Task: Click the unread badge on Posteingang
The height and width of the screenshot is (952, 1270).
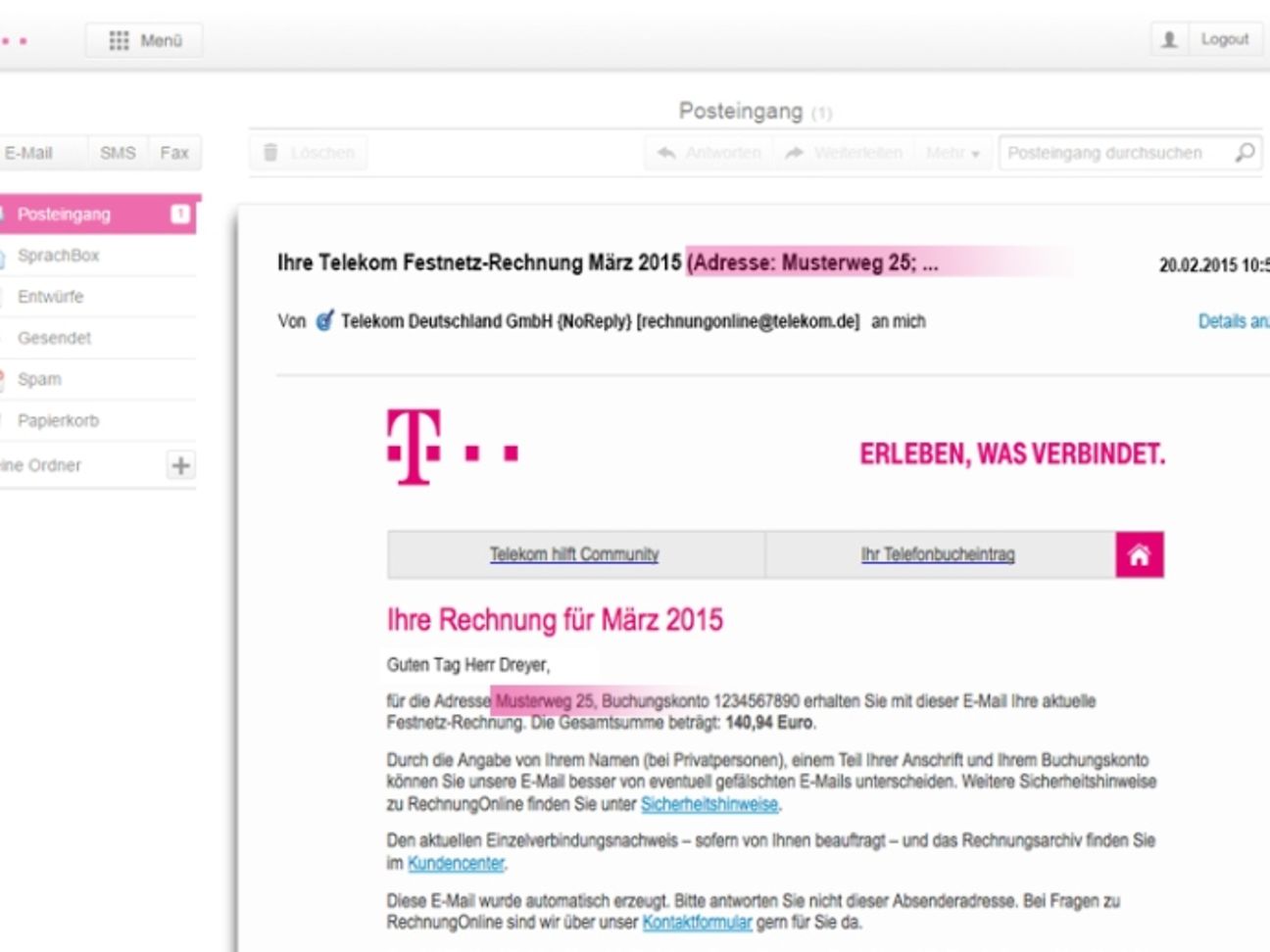Action: pyautogui.click(x=180, y=214)
